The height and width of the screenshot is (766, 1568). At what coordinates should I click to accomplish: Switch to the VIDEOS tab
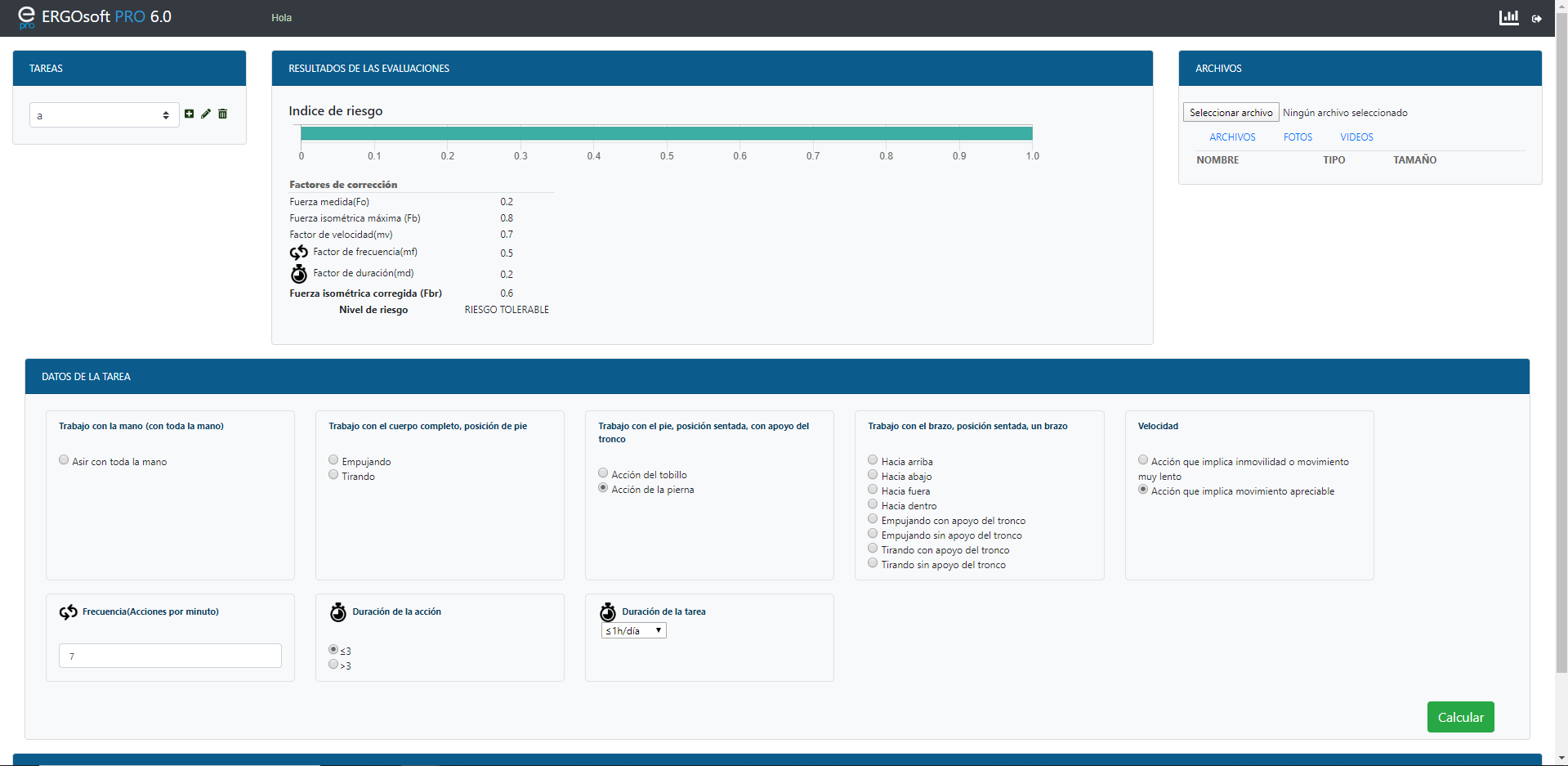1356,137
